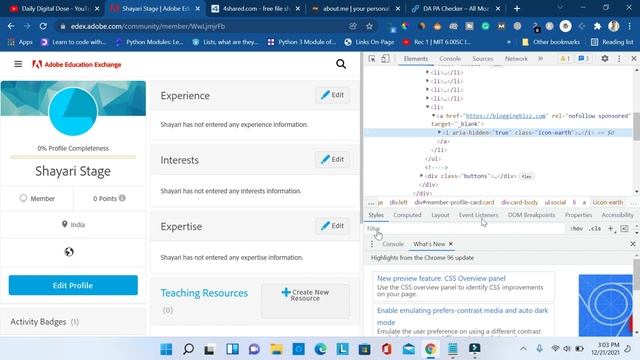Click the Adobe Education Exchange logo
The width and height of the screenshot is (640, 360).
[77, 64]
